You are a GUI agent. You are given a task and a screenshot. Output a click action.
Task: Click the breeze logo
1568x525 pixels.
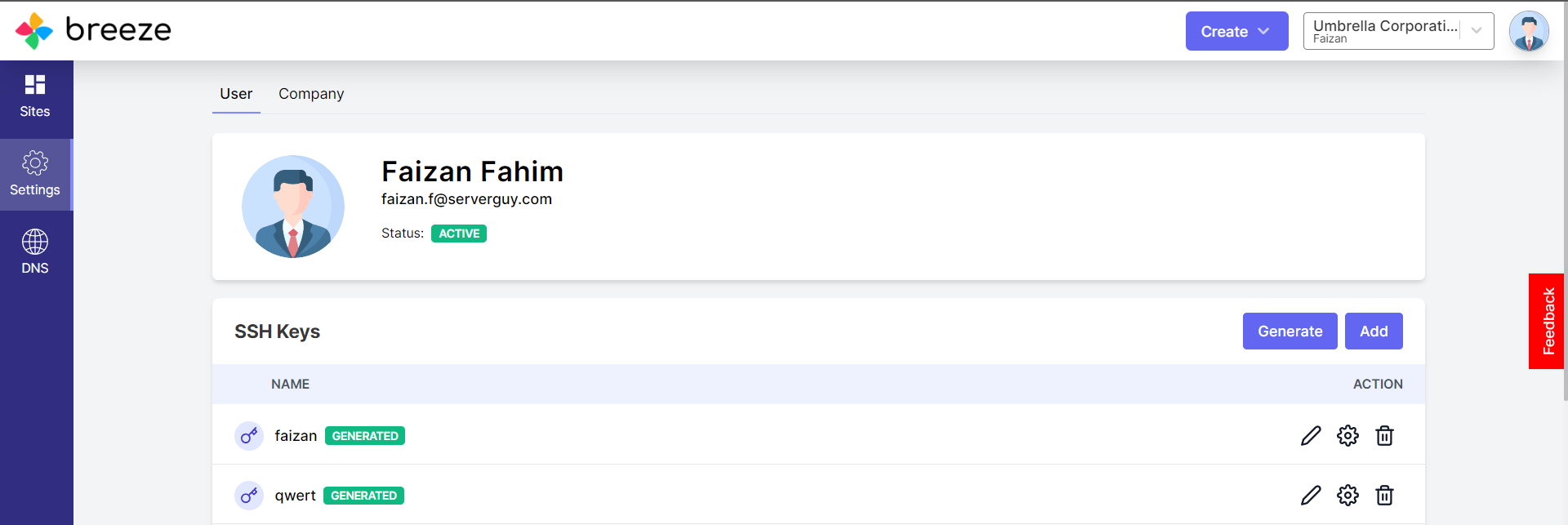pos(93,31)
